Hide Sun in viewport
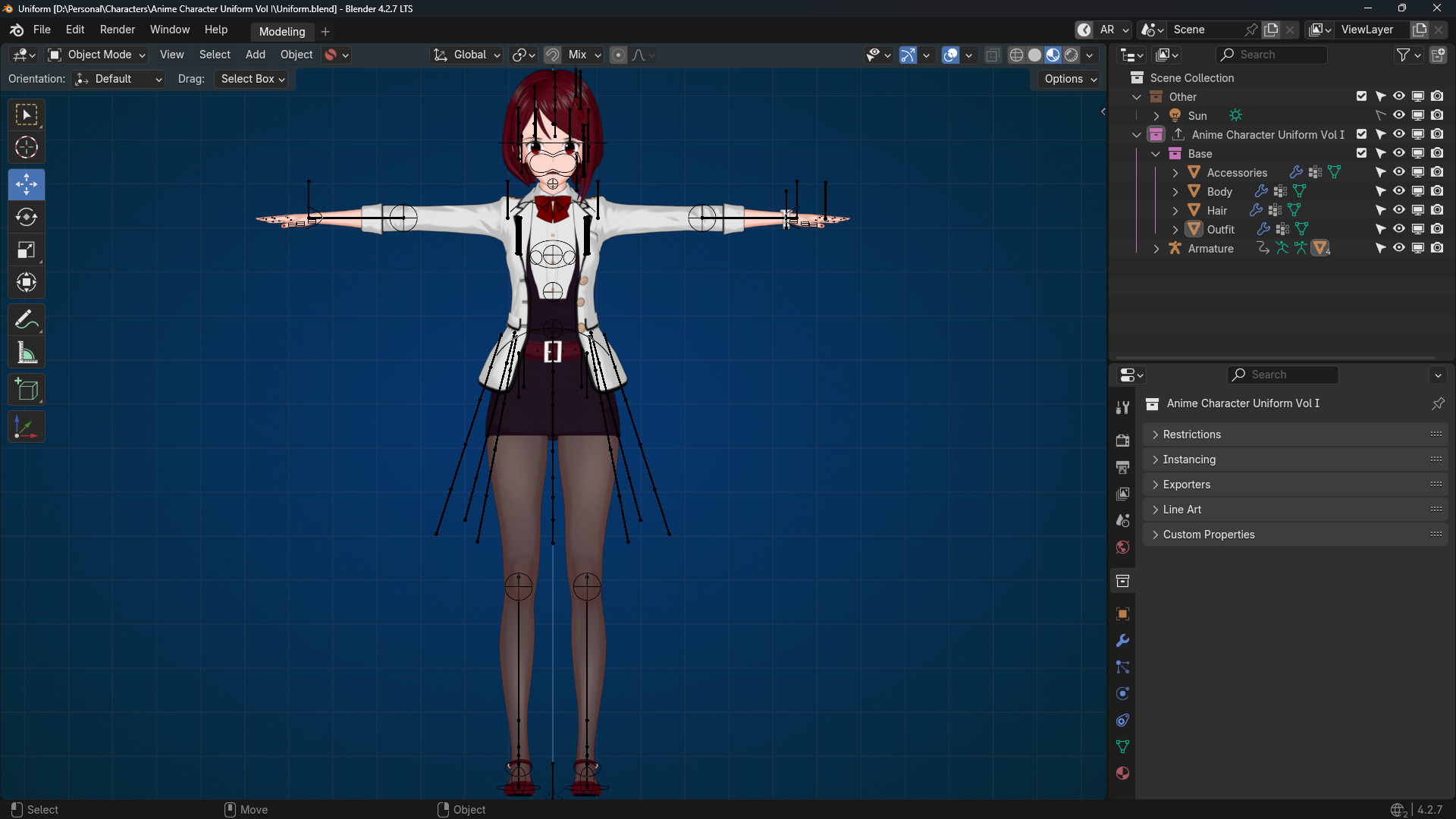1456x819 pixels. point(1398,115)
